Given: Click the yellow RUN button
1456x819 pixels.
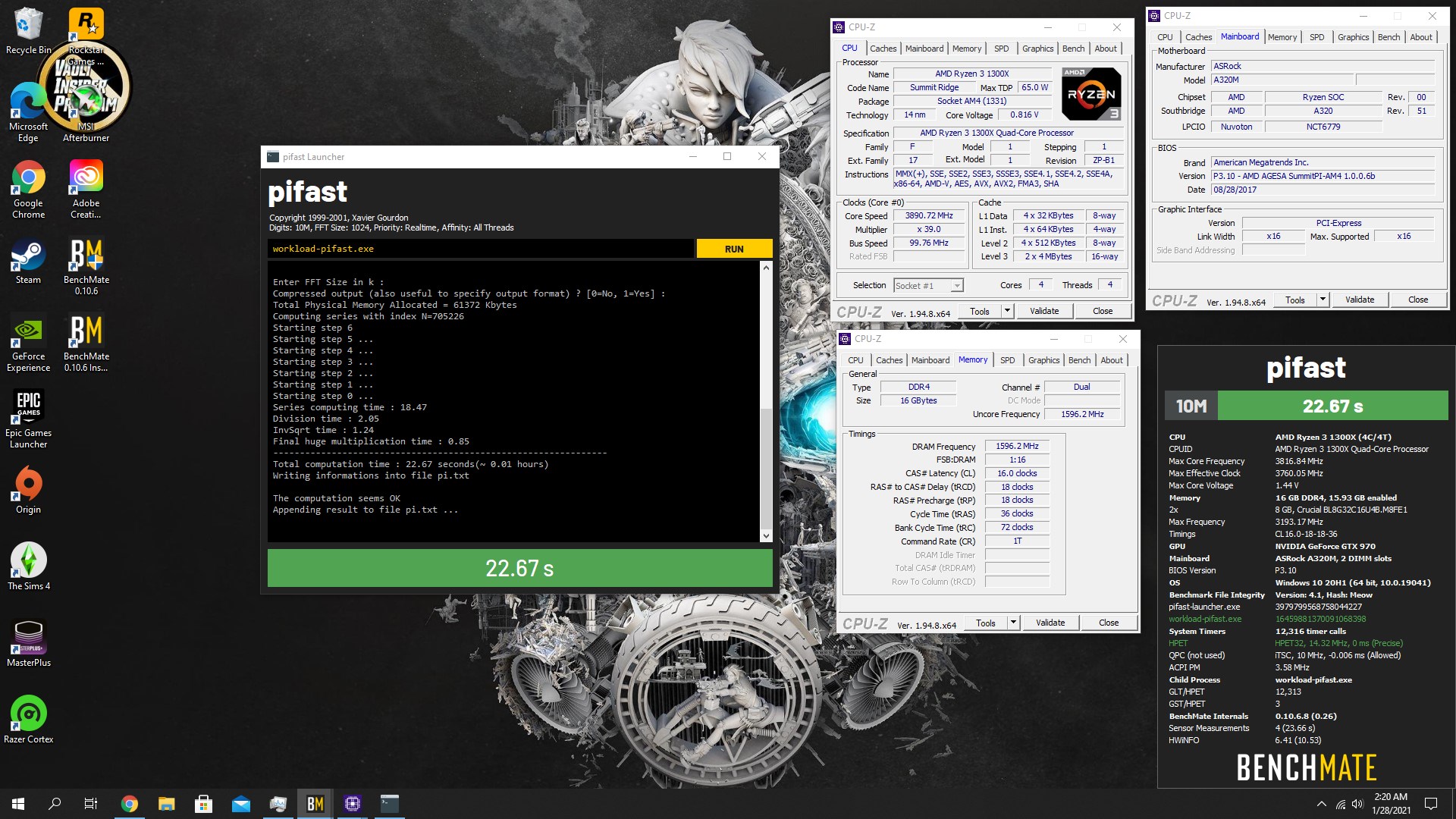Looking at the screenshot, I should point(734,249).
